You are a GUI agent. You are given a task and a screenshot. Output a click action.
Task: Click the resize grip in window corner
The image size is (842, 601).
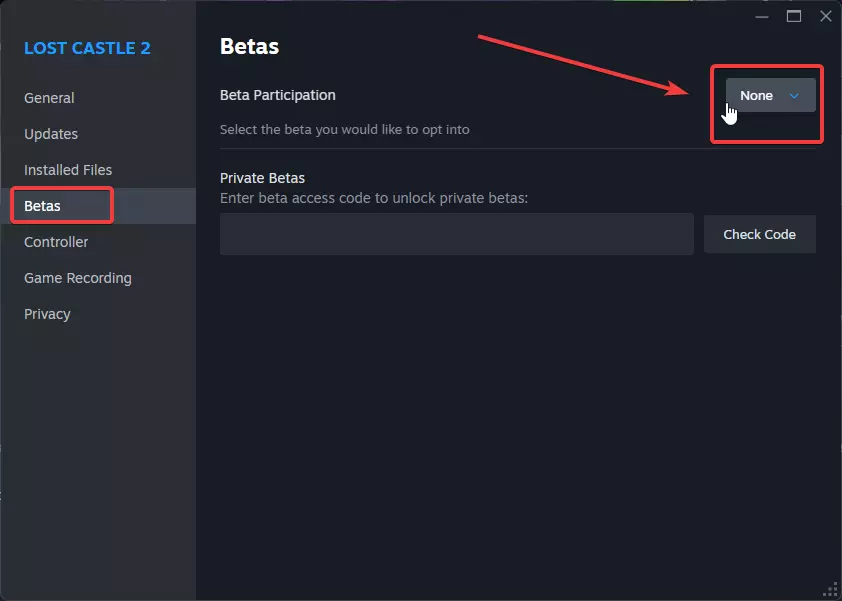pyautogui.click(x=831, y=590)
